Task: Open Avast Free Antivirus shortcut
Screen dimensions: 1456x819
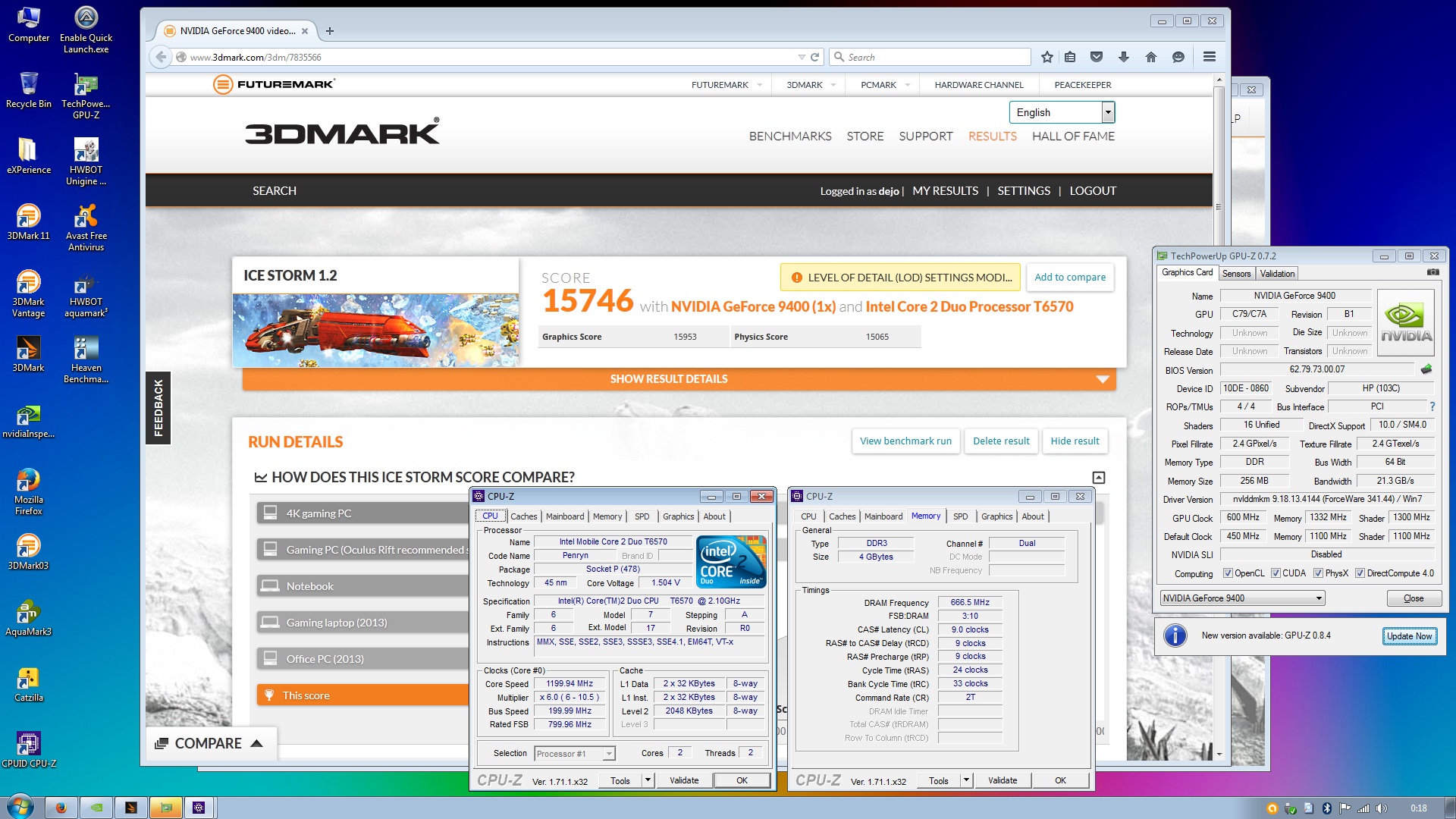Action: [x=86, y=227]
